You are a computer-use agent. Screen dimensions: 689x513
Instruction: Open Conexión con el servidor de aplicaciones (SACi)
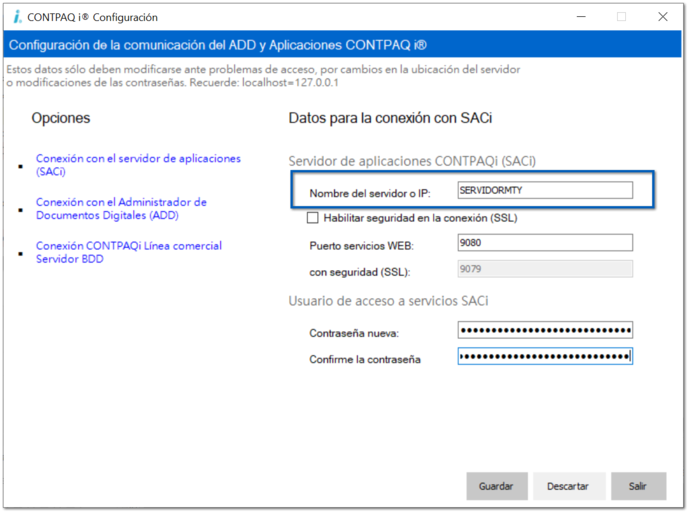coord(138,165)
